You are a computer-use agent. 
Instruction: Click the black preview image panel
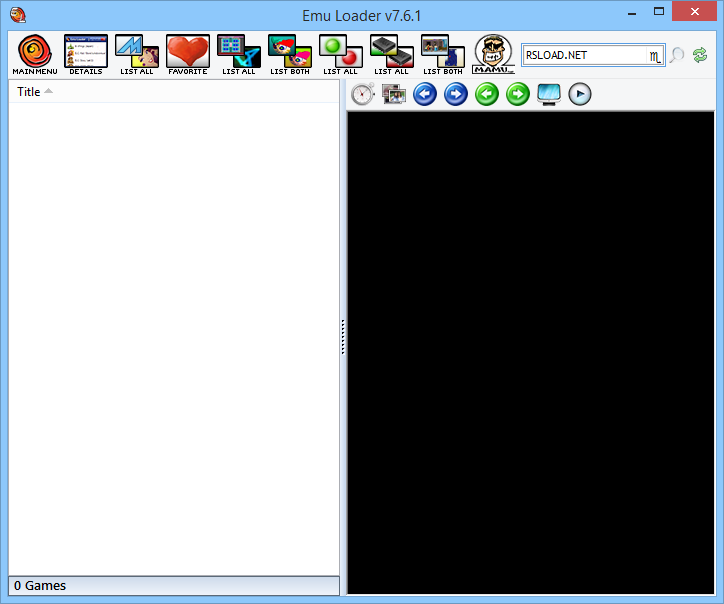tap(531, 353)
